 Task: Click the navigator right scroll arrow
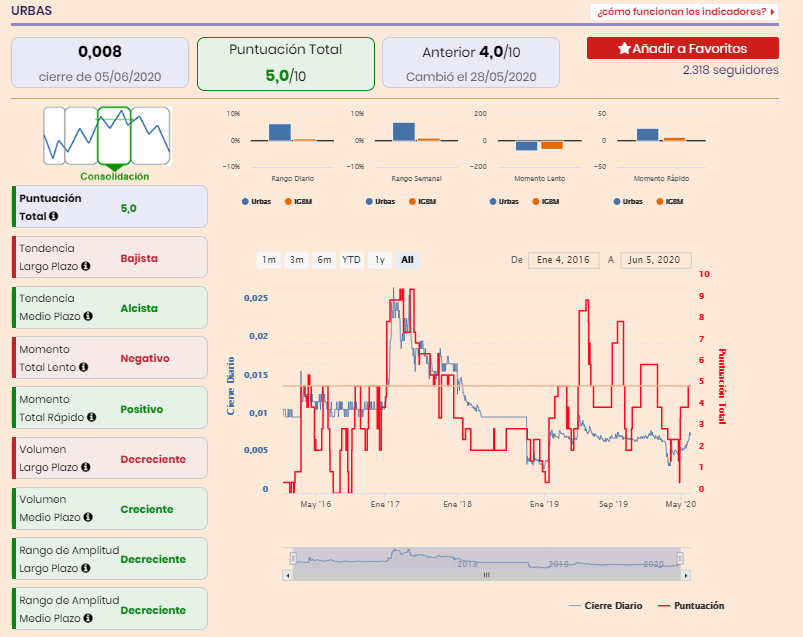tap(686, 576)
